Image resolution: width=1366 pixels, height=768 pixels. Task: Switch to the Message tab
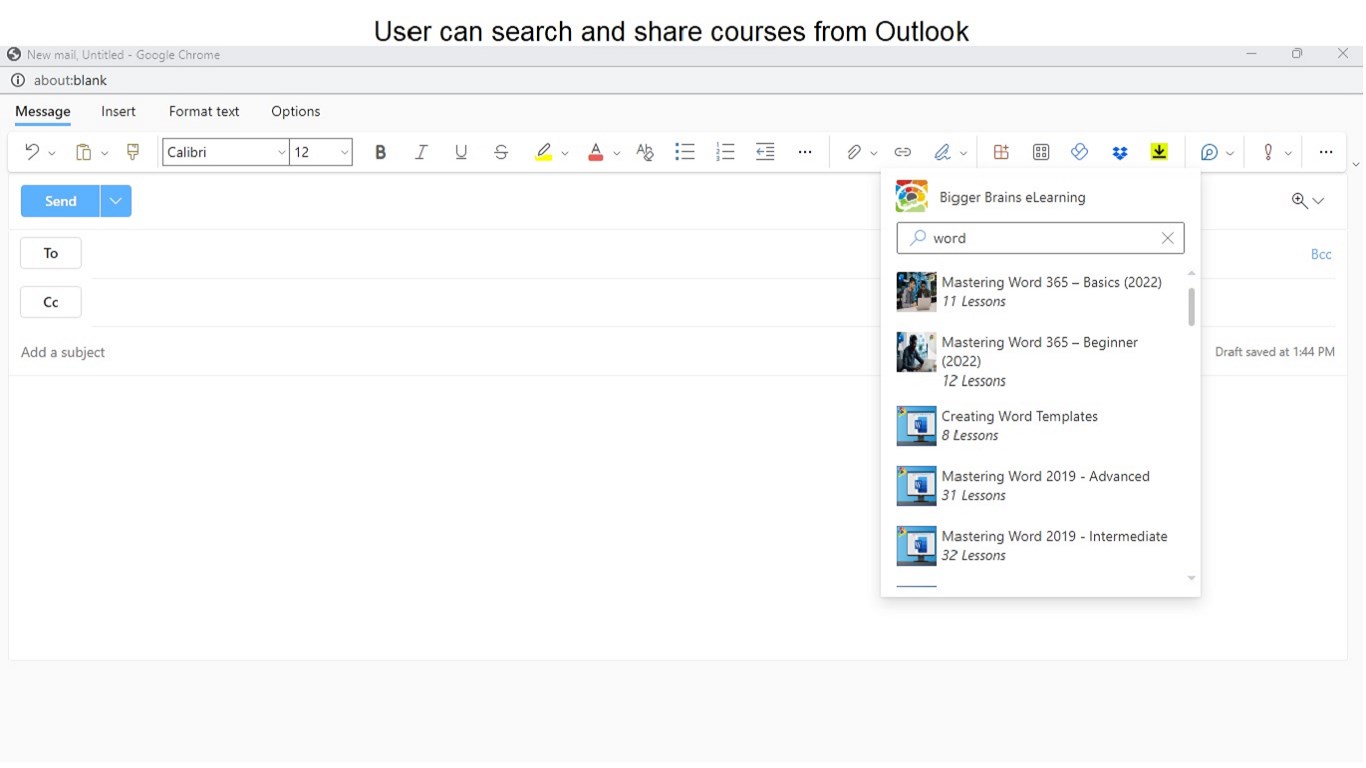43,111
